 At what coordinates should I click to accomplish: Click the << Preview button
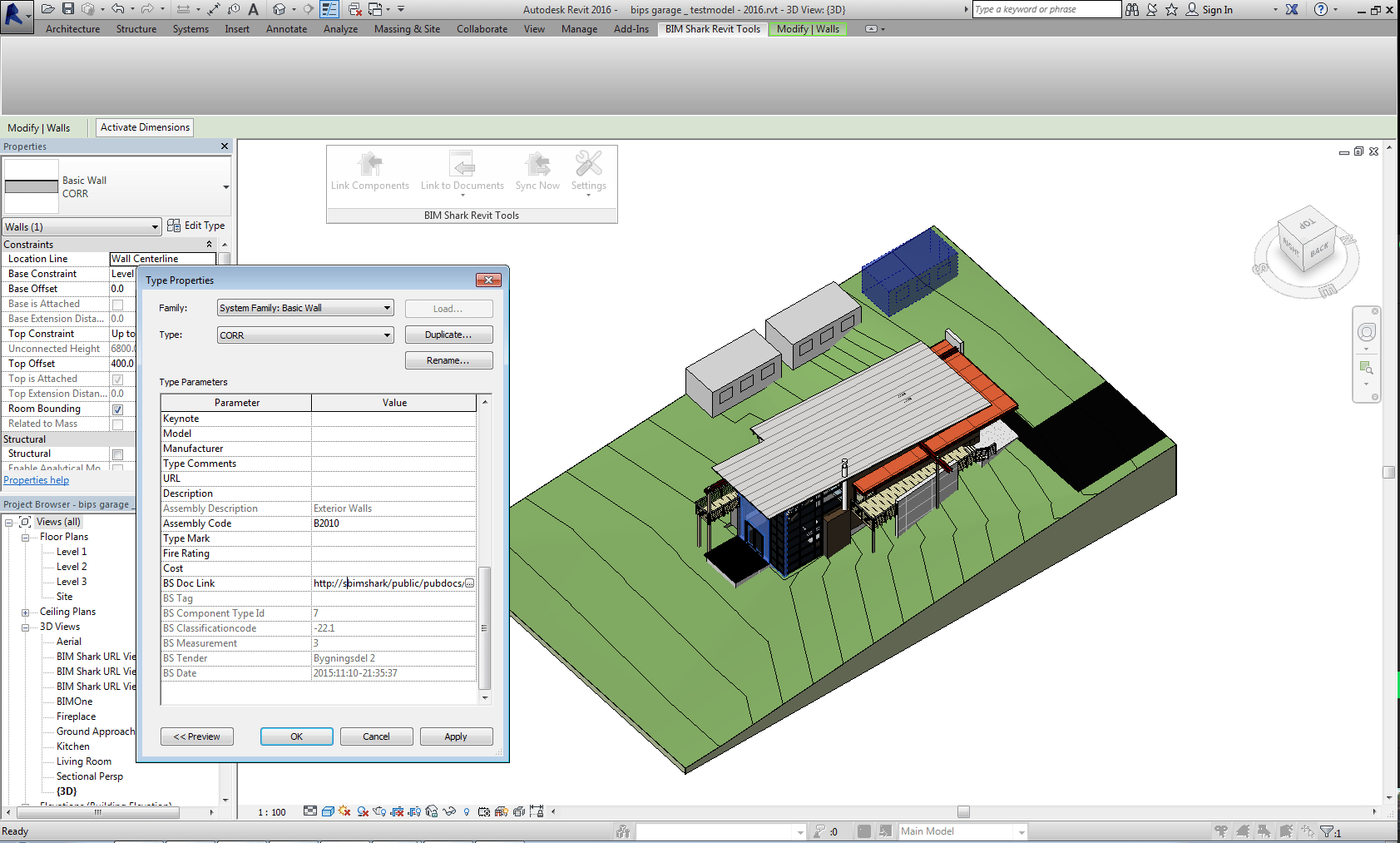point(197,736)
